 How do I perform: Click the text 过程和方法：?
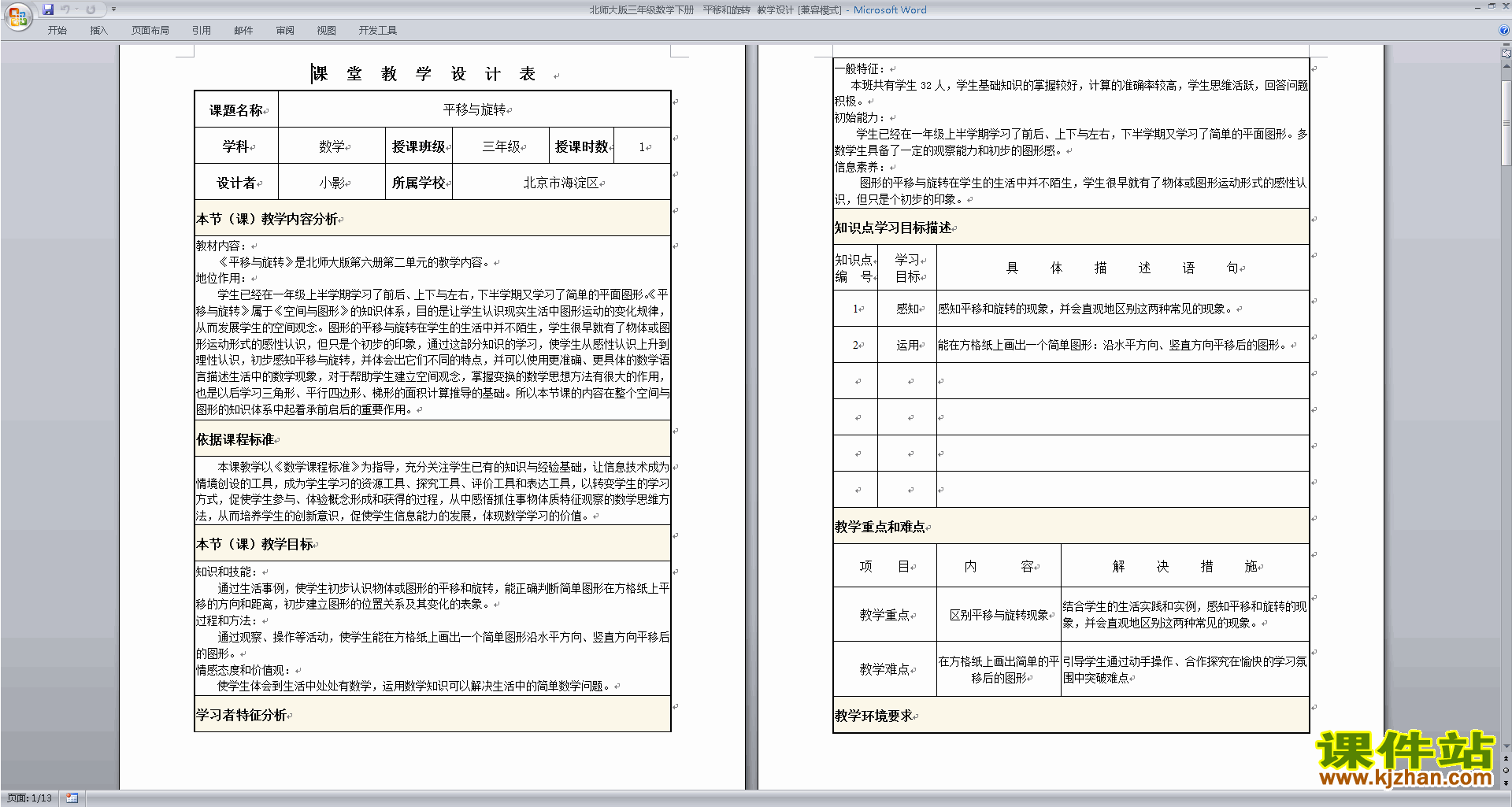(228, 620)
